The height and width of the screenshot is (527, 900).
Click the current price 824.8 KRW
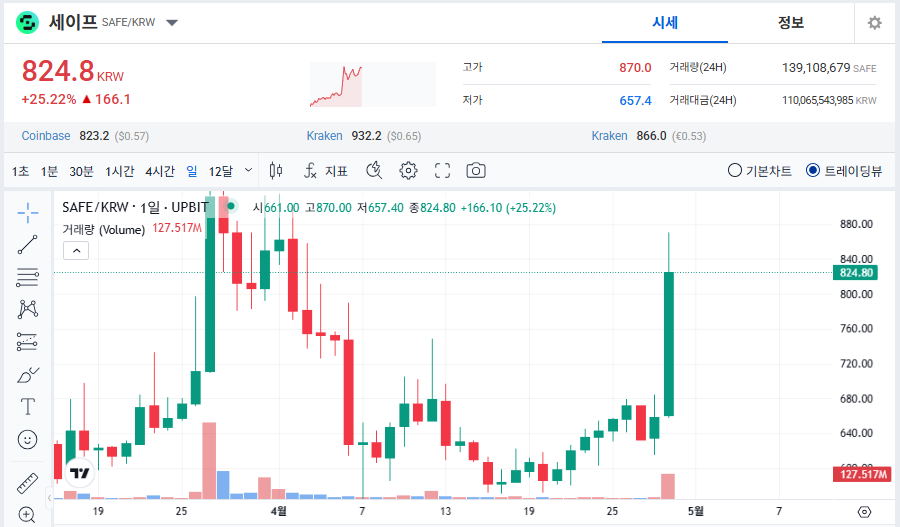(73, 72)
